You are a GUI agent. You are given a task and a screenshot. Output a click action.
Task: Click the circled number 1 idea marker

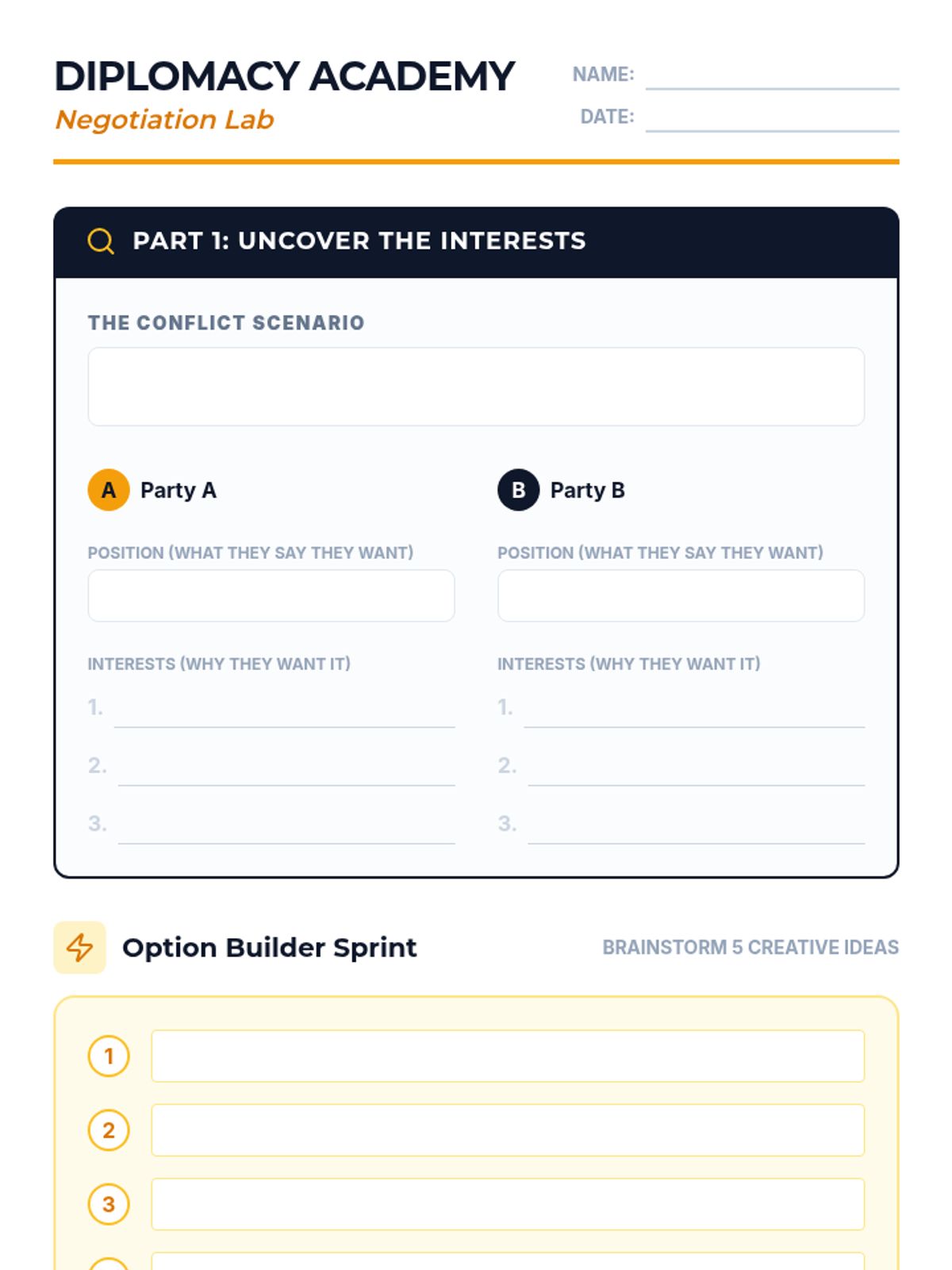[x=109, y=1056]
